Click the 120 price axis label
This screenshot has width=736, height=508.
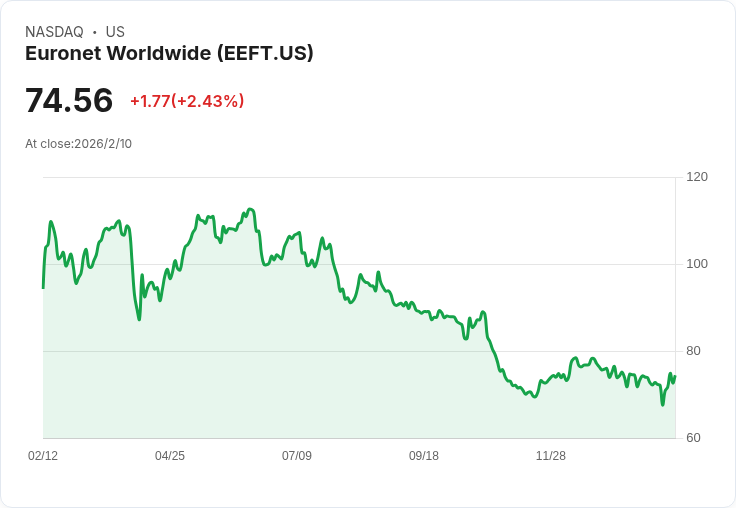pos(697,177)
